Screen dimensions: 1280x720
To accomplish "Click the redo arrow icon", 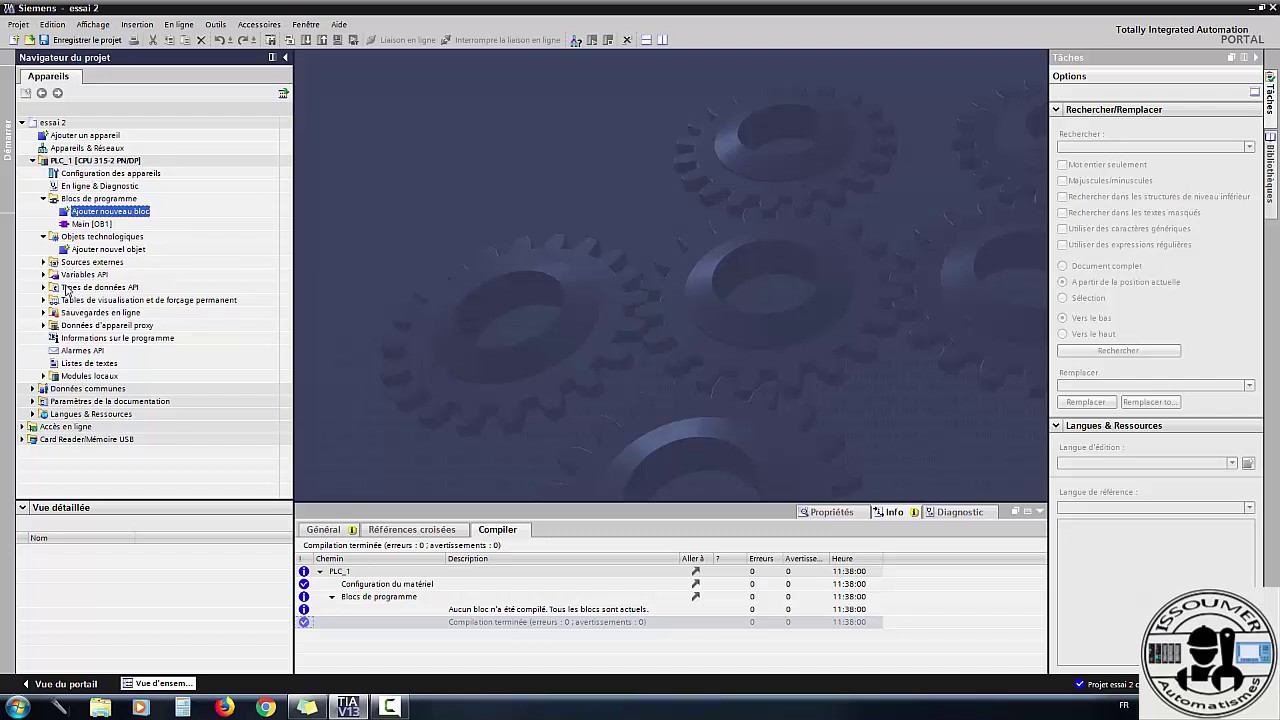I will pyautogui.click(x=242, y=40).
